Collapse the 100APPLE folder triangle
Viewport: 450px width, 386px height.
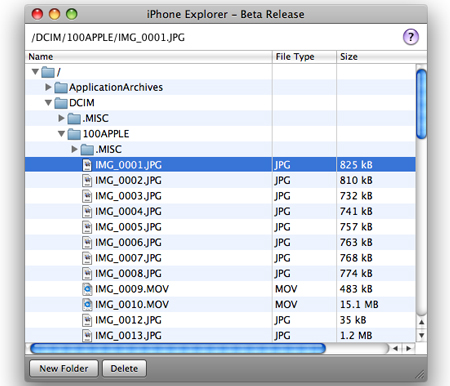[x=61, y=134]
